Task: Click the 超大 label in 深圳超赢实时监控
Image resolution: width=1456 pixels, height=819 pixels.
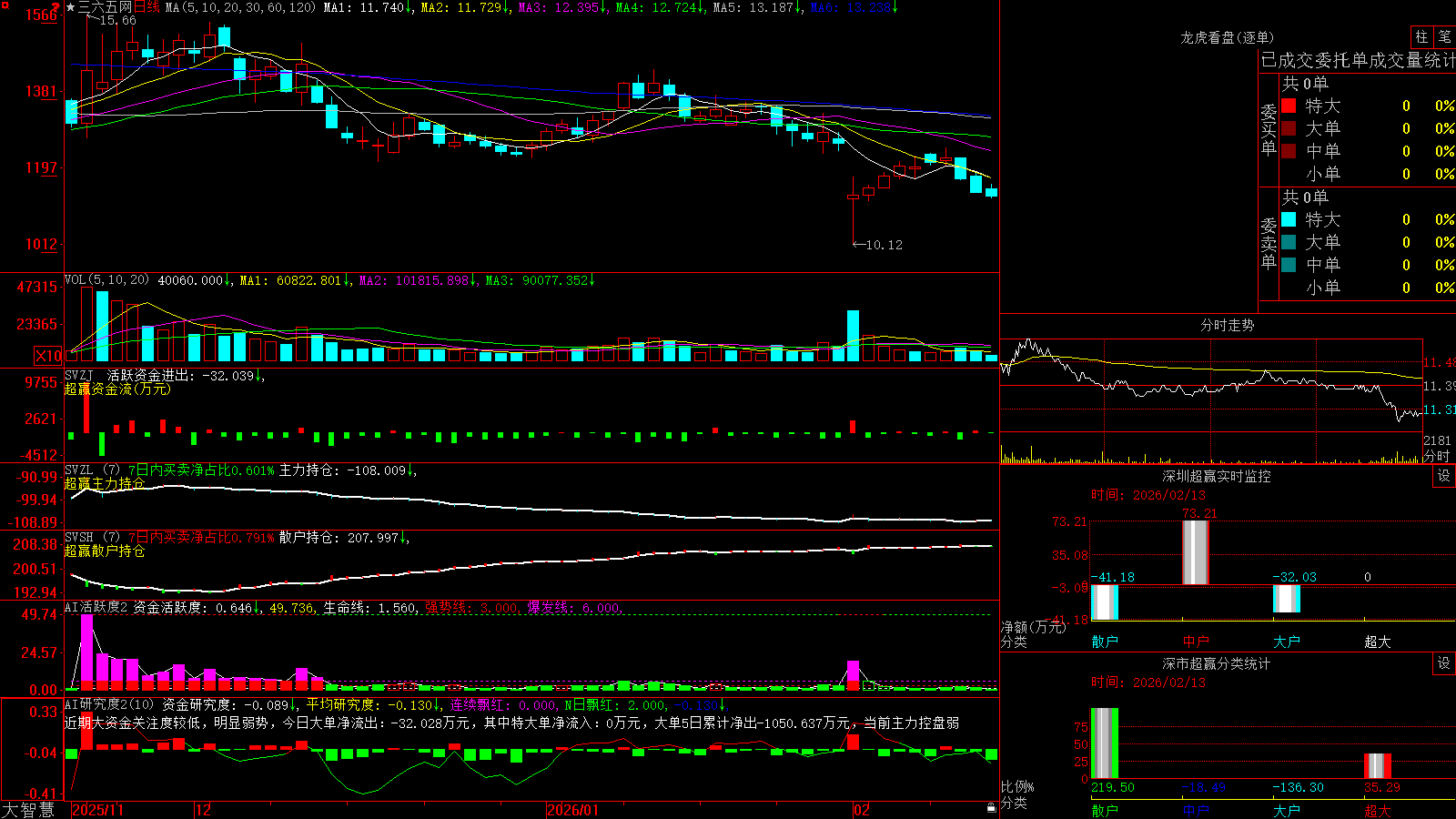Action: [1378, 642]
